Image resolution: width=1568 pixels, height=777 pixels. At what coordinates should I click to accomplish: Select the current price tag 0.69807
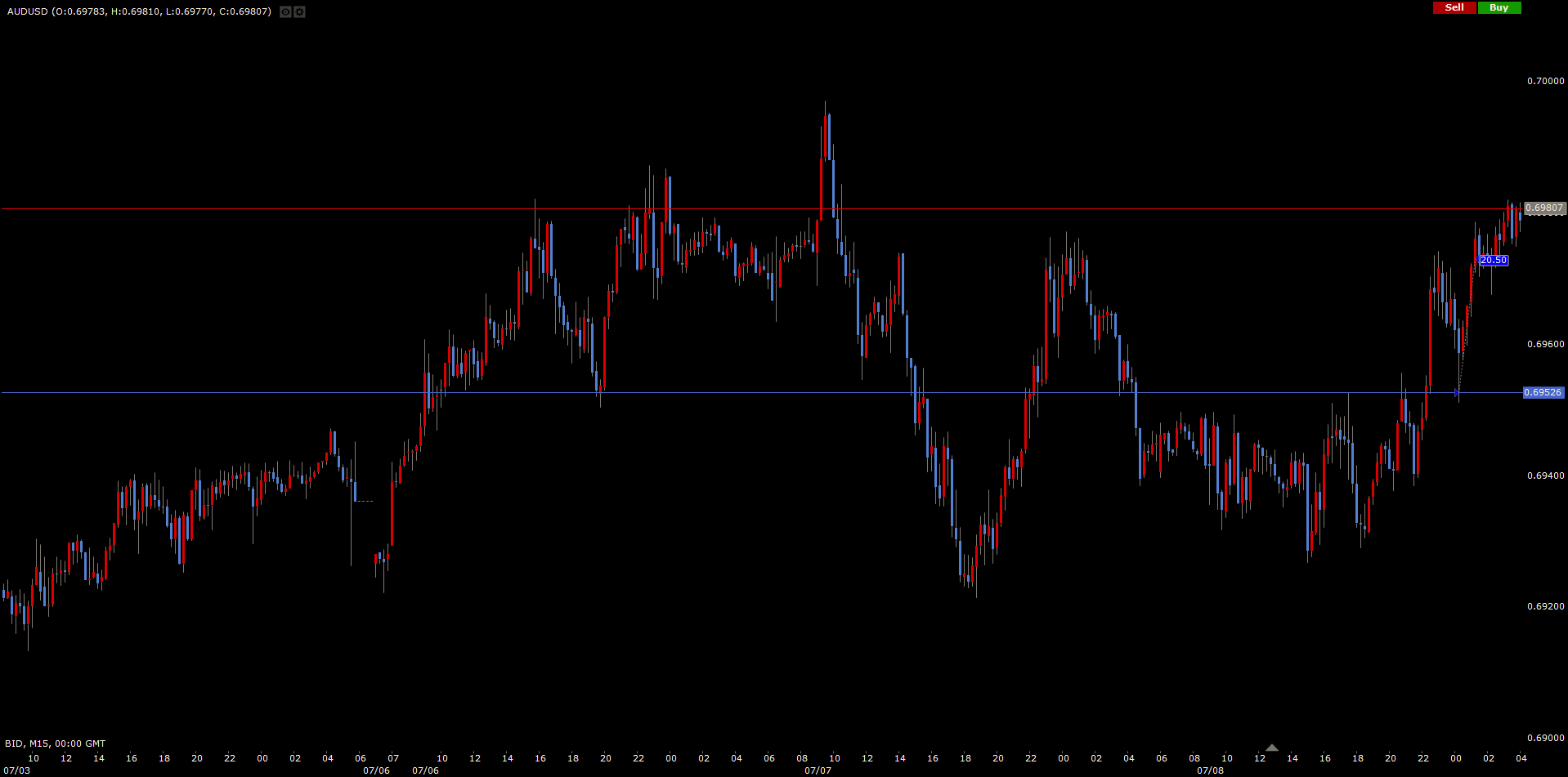coord(1543,208)
